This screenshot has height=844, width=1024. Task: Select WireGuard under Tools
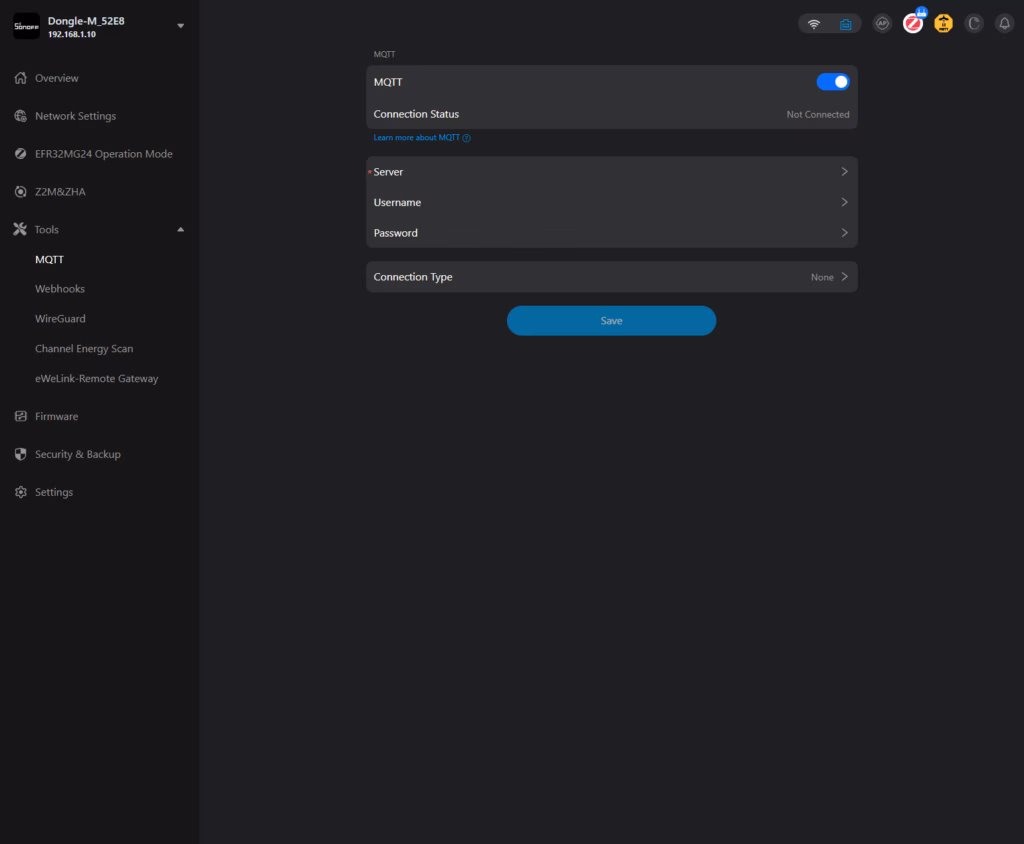(60, 319)
